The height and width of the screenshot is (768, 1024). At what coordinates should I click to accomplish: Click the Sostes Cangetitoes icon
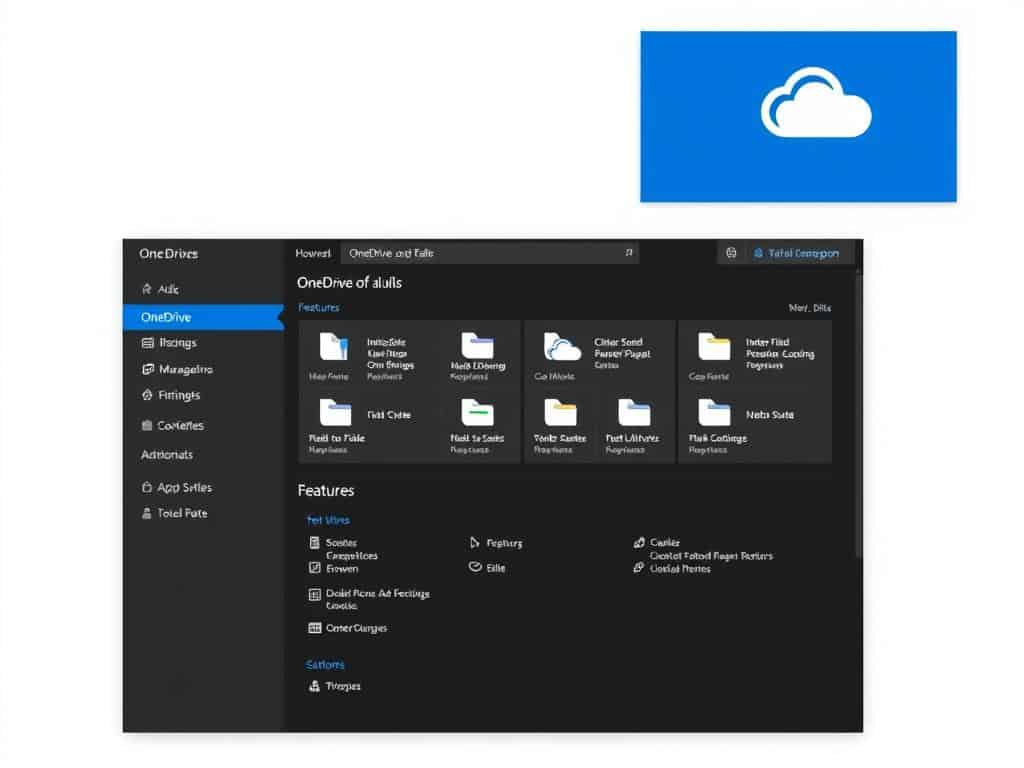pyautogui.click(x=314, y=542)
